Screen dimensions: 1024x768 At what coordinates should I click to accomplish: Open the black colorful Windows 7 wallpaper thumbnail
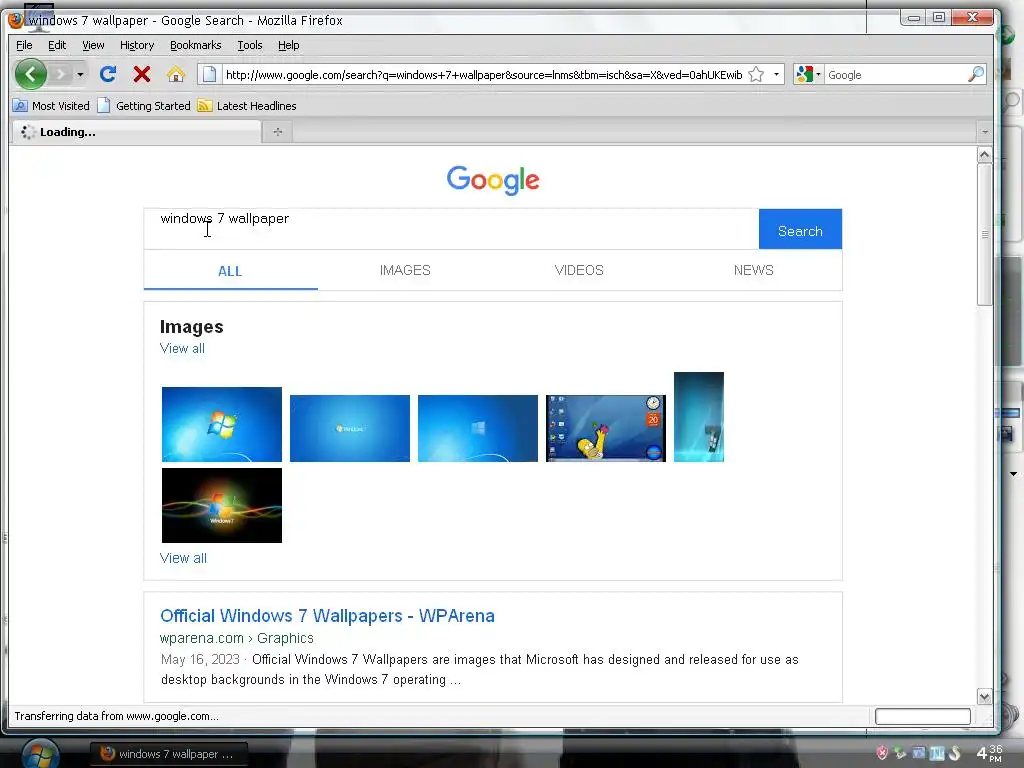coord(222,505)
